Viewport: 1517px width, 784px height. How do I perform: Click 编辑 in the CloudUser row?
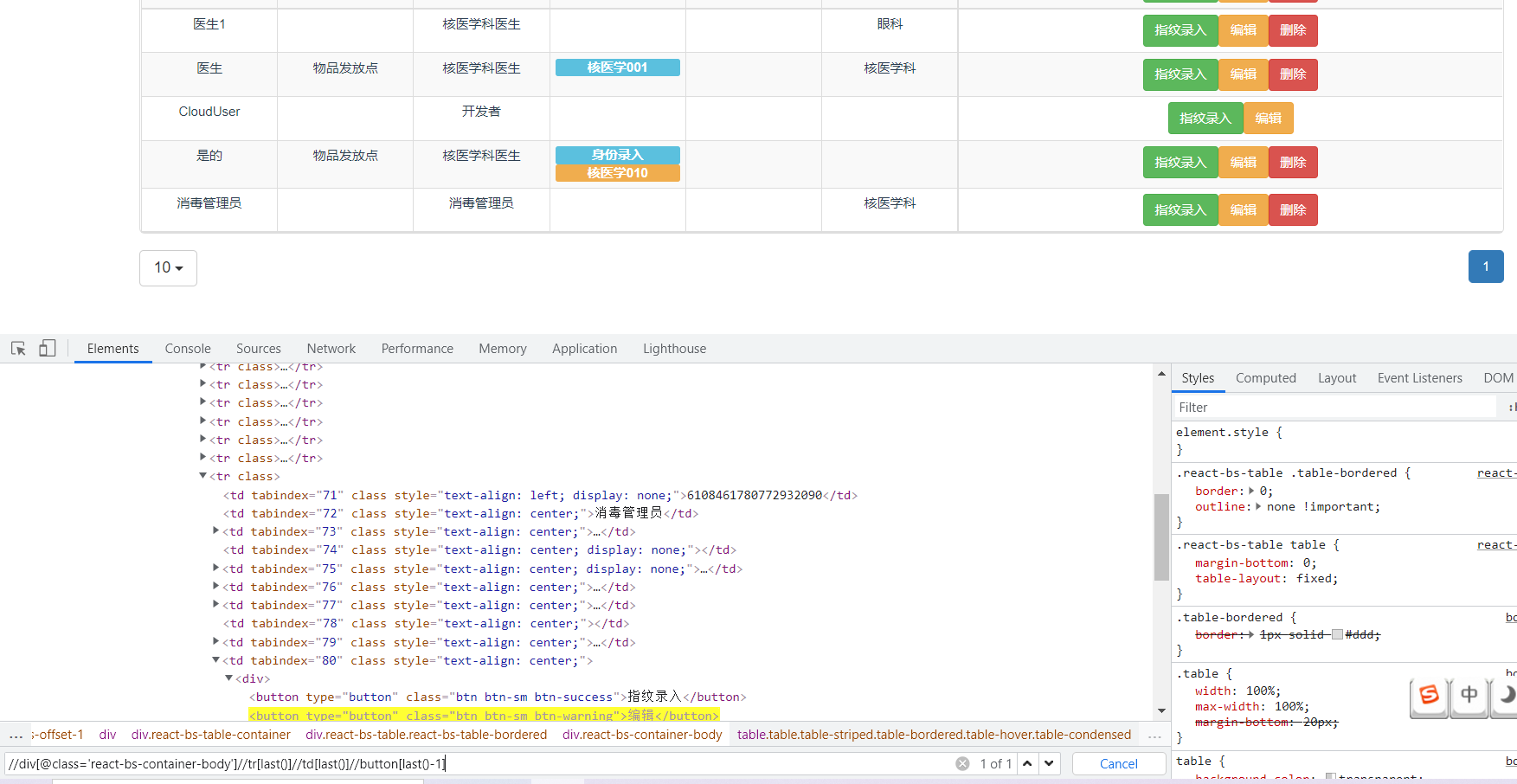tap(1269, 119)
